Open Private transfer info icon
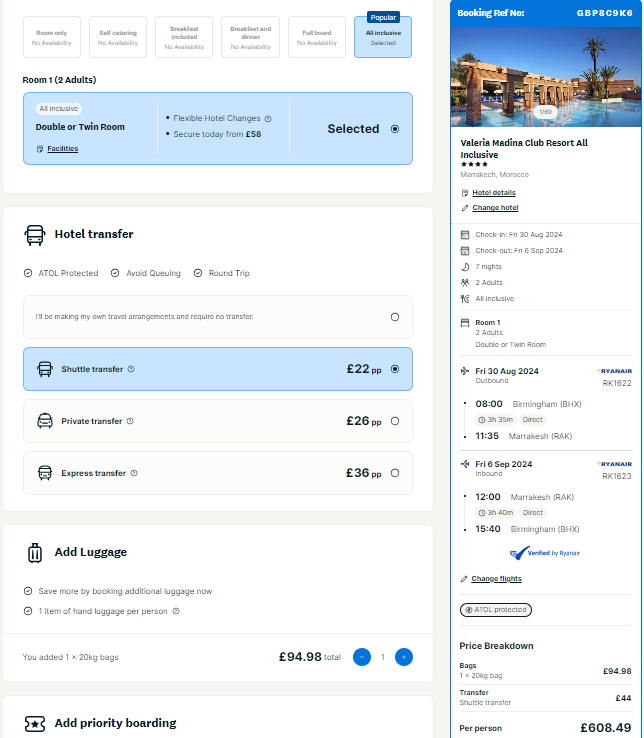Screen dimensions: 644x738 [x=130, y=421]
